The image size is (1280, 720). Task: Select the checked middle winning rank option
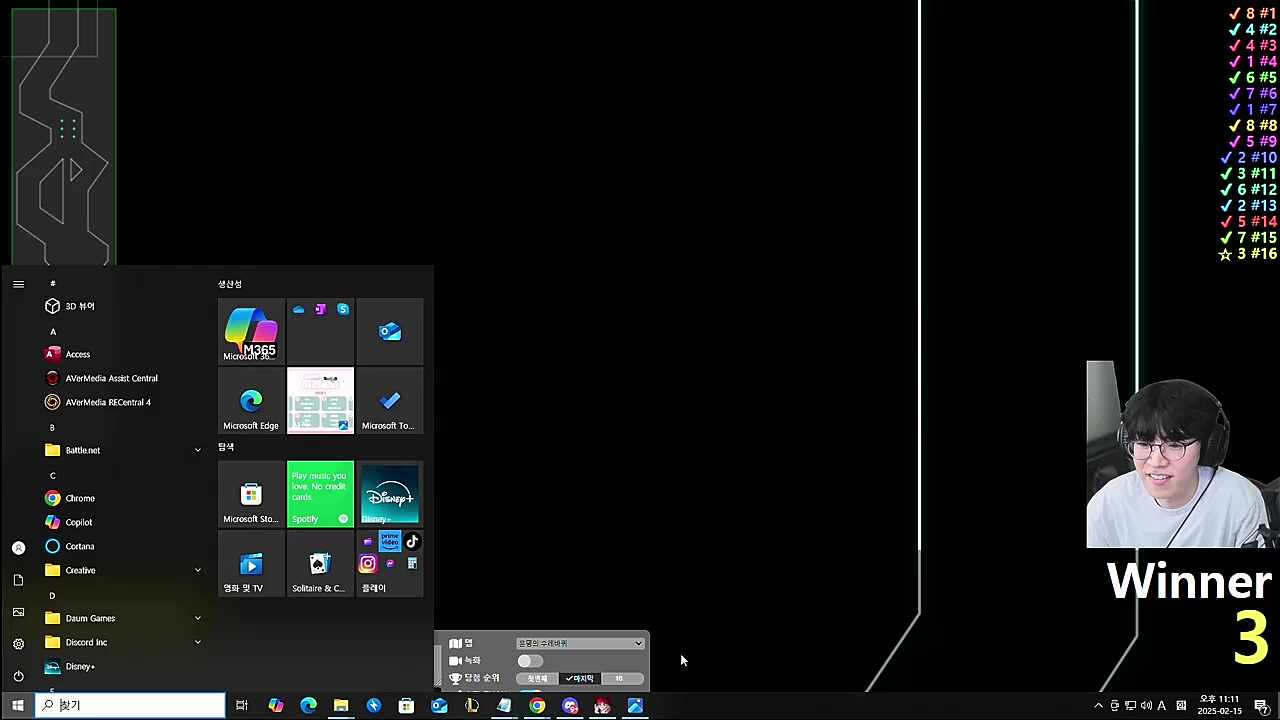click(580, 679)
